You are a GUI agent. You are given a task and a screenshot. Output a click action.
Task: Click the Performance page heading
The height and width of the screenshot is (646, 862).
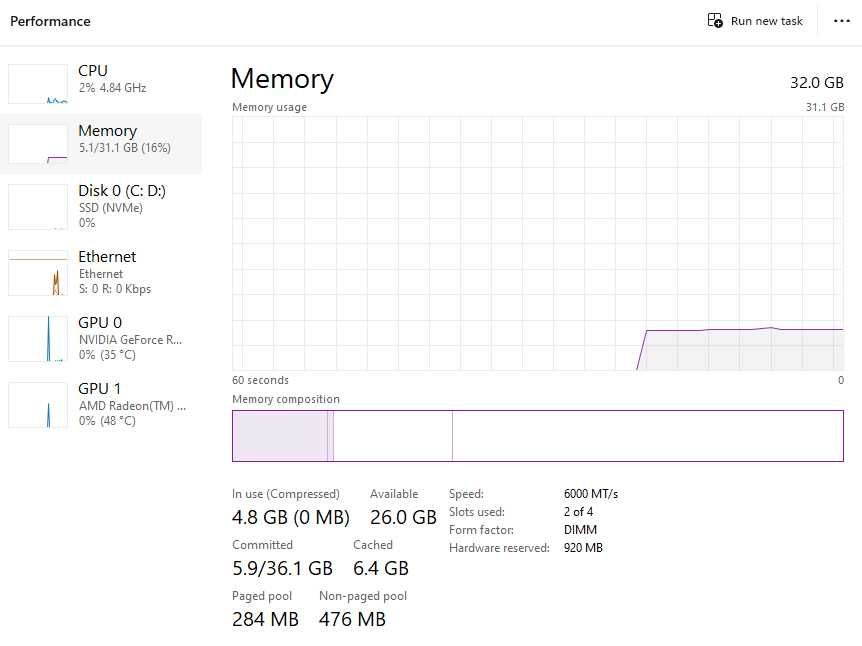click(x=50, y=21)
